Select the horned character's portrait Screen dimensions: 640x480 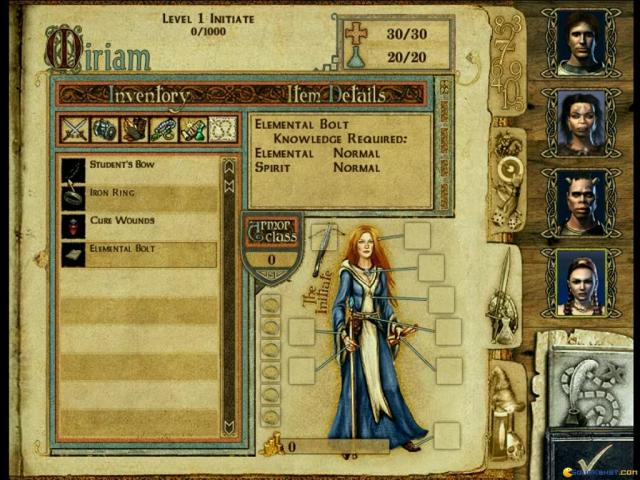[x=581, y=203]
